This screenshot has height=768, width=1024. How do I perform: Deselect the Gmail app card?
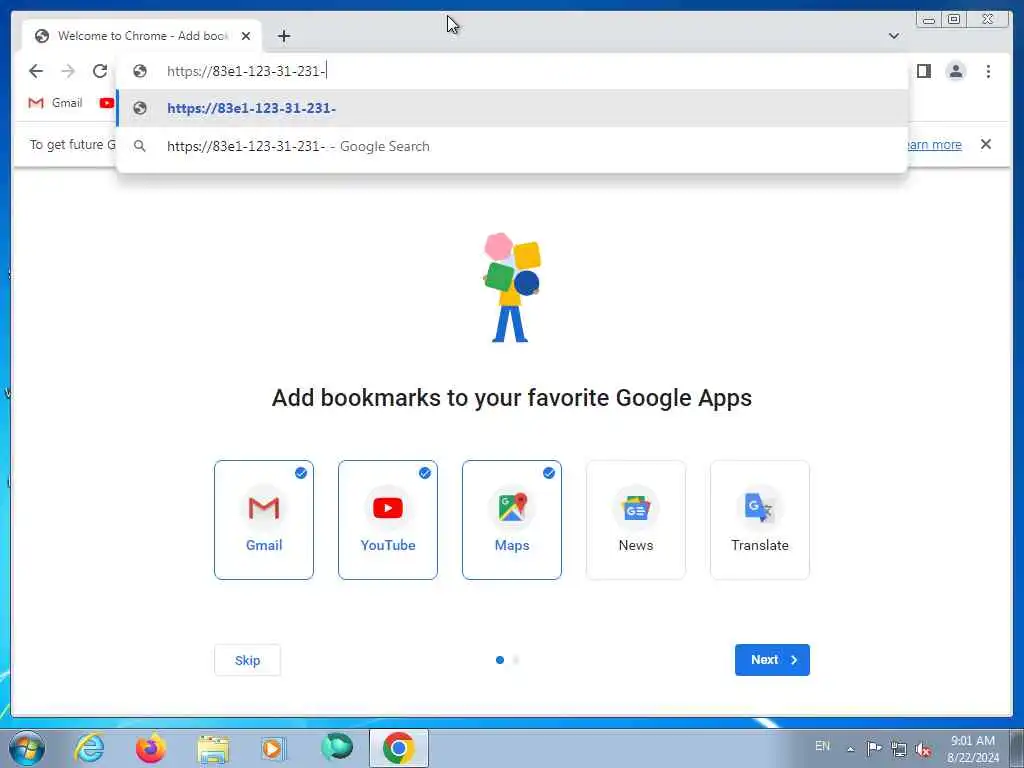tap(264, 520)
